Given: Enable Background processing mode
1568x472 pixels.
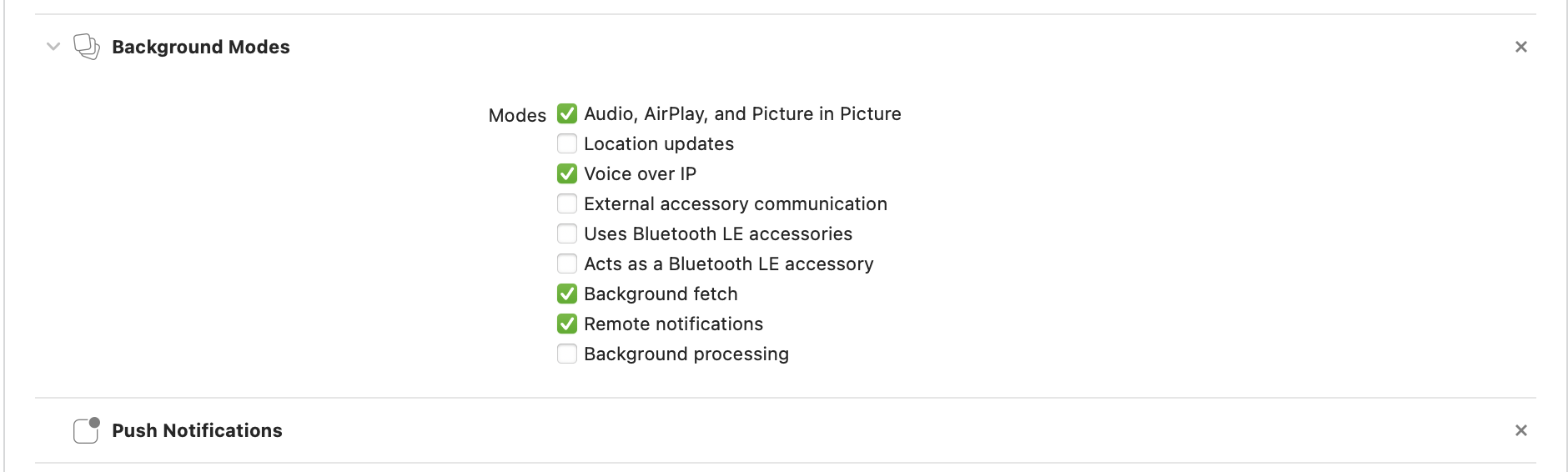Looking at the screenshot, I should (x=567, y=354).
